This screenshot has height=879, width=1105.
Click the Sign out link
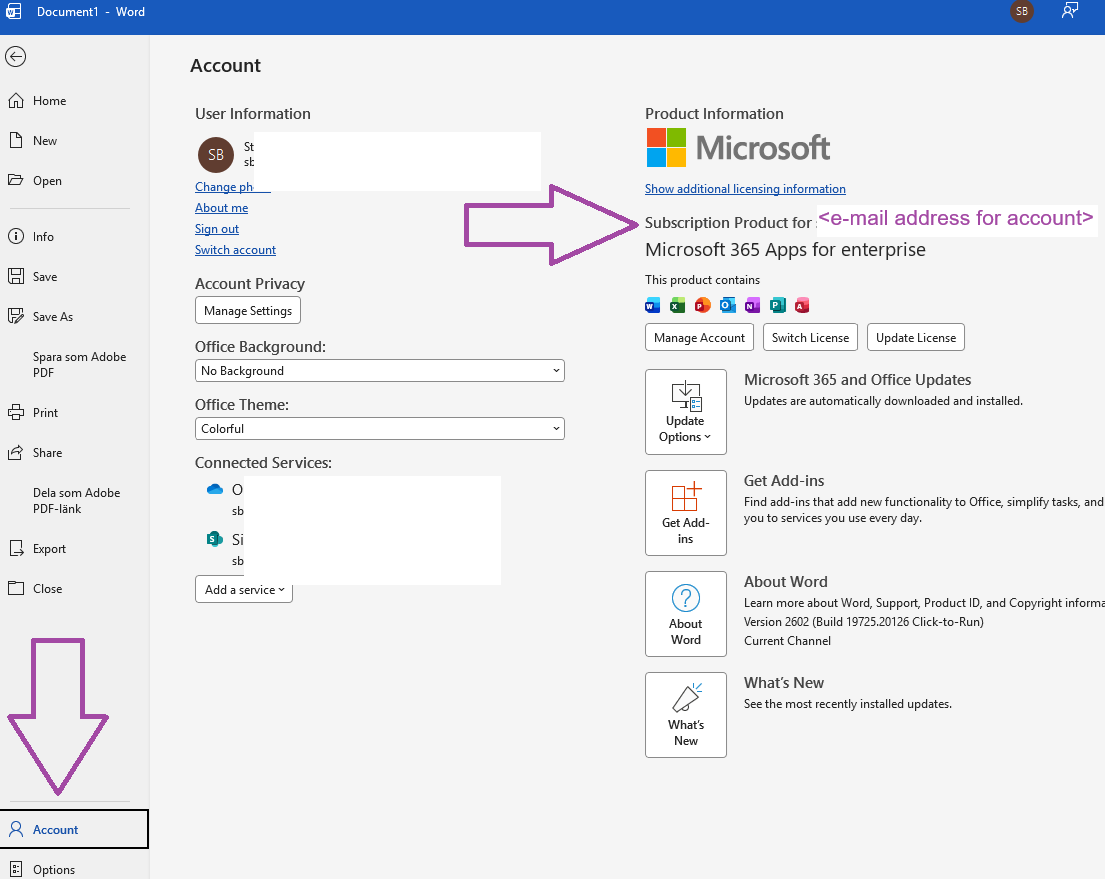tap(217, 229)
